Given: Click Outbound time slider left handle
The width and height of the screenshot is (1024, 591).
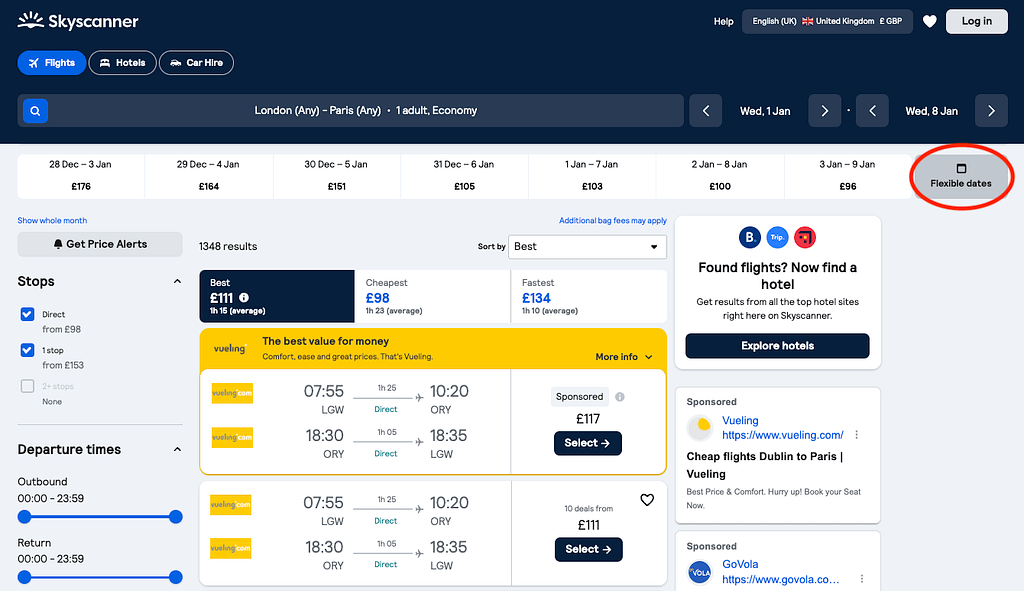Looking at the screenshot, I should pyautogui.click(x=25, y=517).
